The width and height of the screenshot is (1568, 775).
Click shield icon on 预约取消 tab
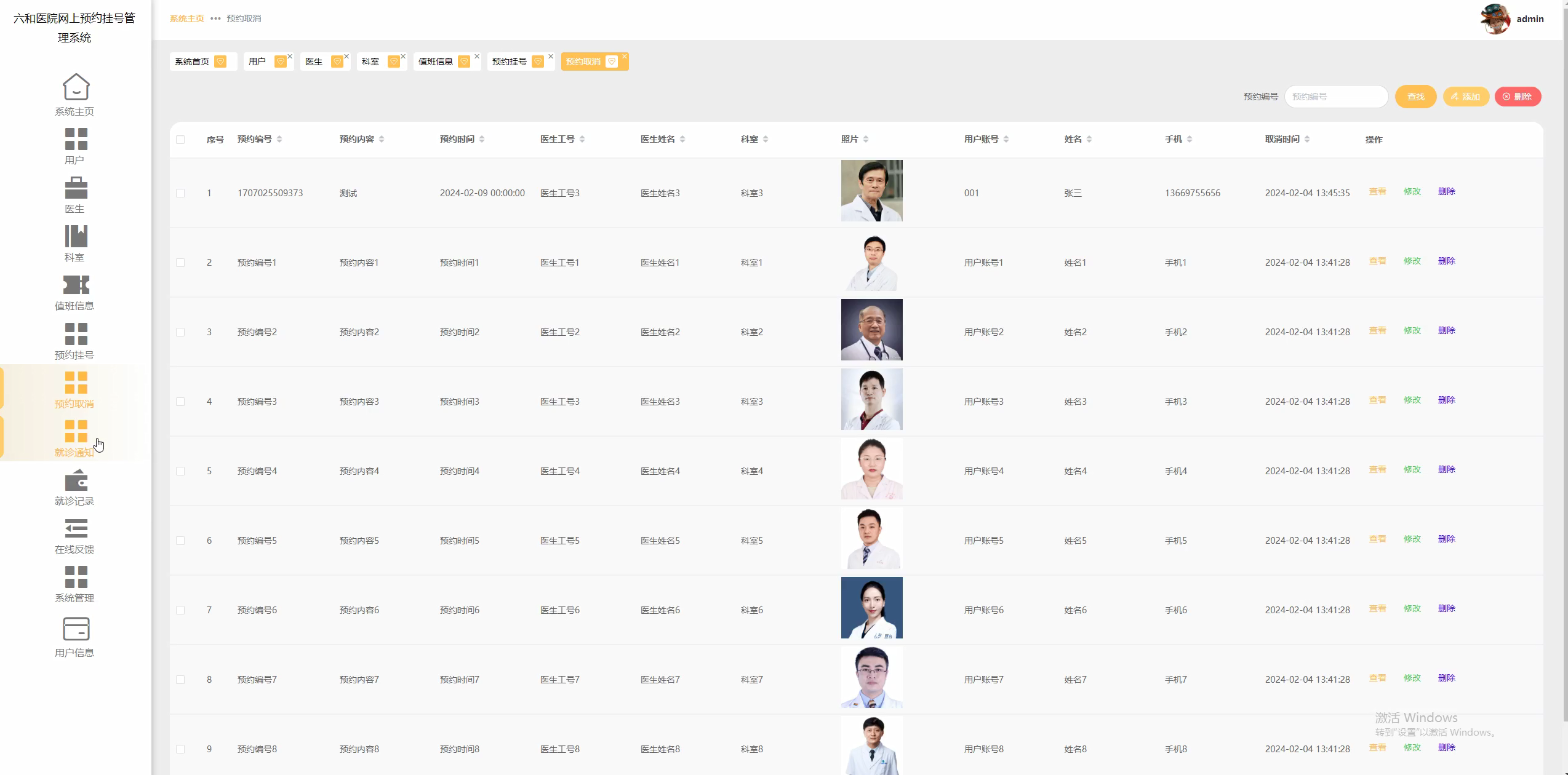pyautogui.click(x=612, y=62)
